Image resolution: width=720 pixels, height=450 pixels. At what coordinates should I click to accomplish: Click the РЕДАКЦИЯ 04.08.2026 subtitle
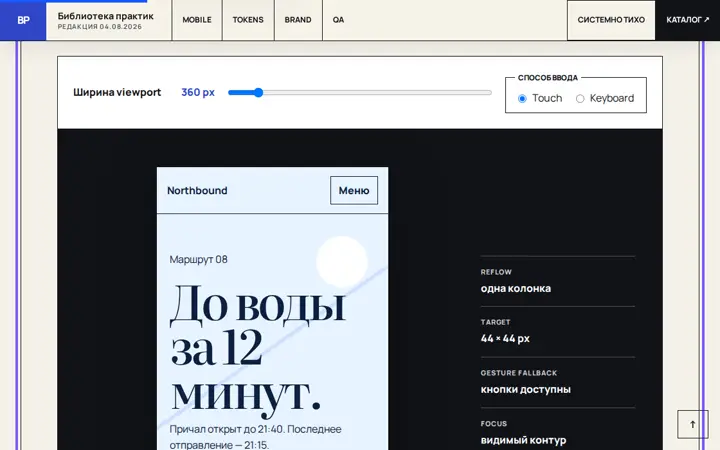pos(100,27)
